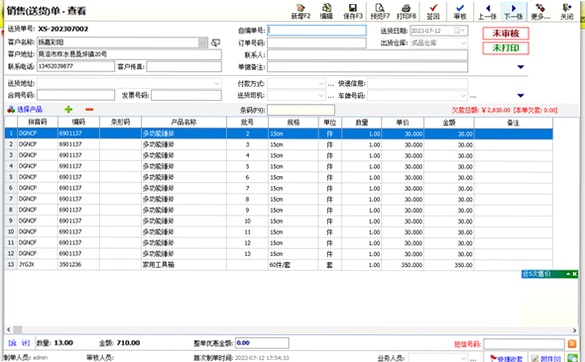Viewport: 585px width, 362px height.
Task: Click the 金额 column header
Action: (449, 122)
